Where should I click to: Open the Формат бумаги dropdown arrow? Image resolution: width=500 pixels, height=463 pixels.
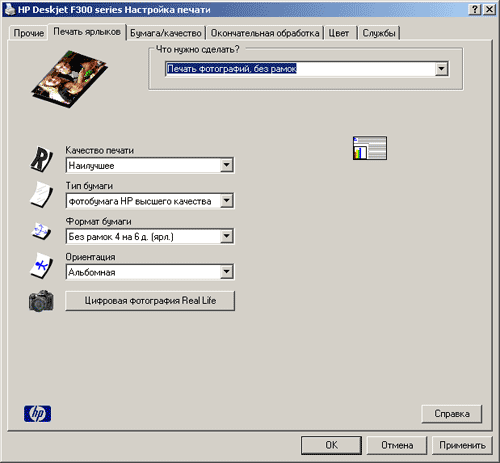226,236
